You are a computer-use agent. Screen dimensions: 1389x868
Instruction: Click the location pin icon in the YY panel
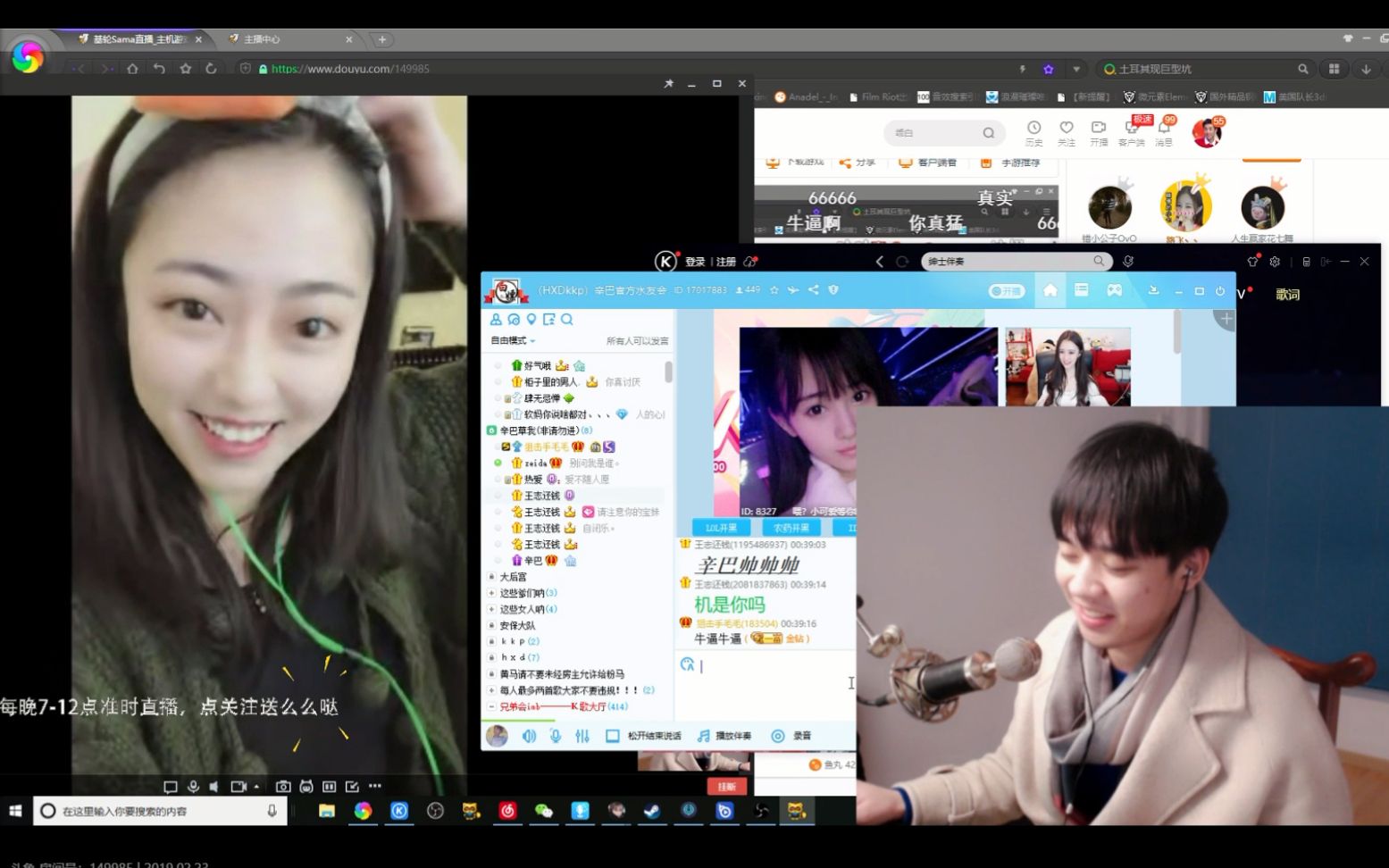tap(531, 320)
